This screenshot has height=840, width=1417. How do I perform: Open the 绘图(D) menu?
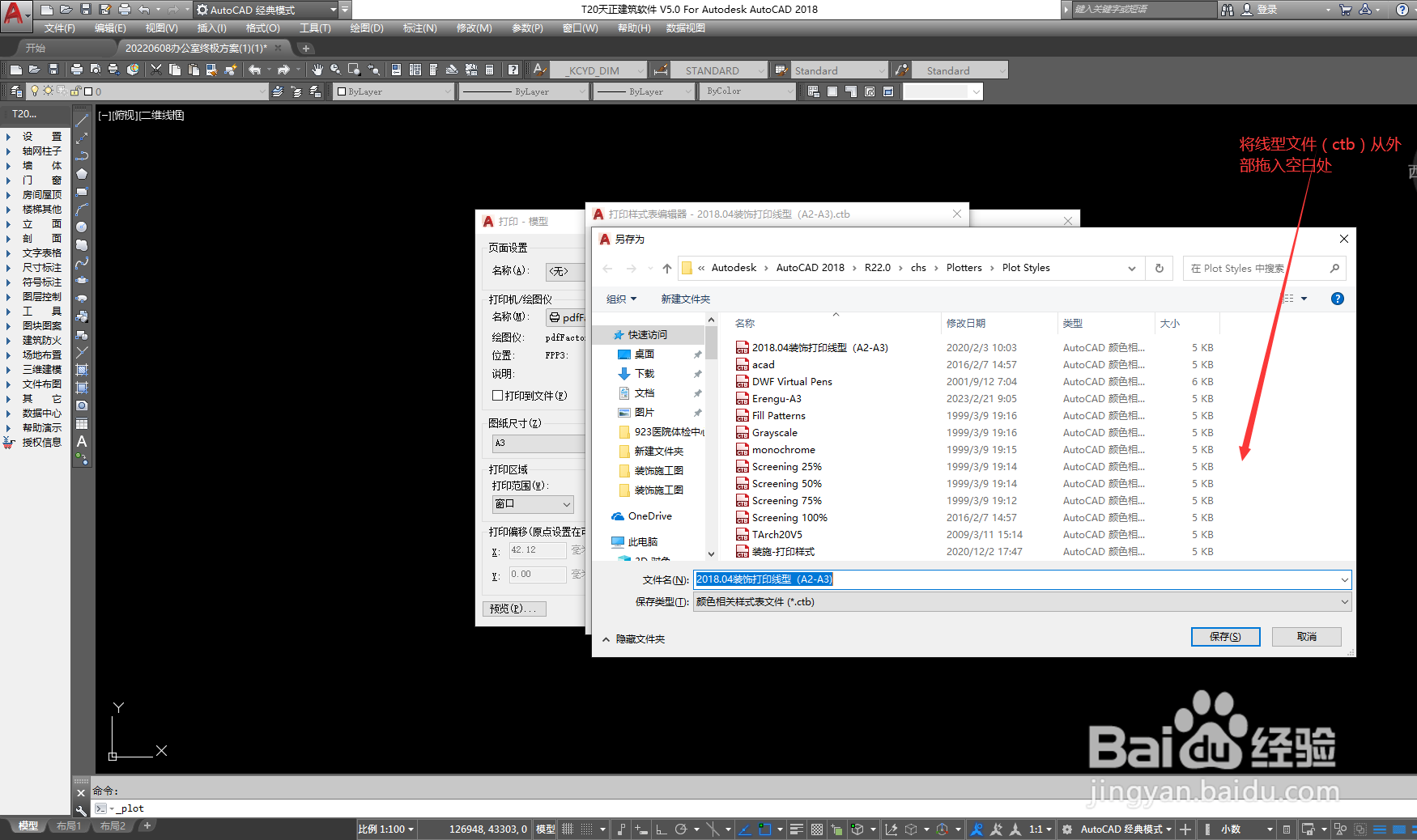367,28
